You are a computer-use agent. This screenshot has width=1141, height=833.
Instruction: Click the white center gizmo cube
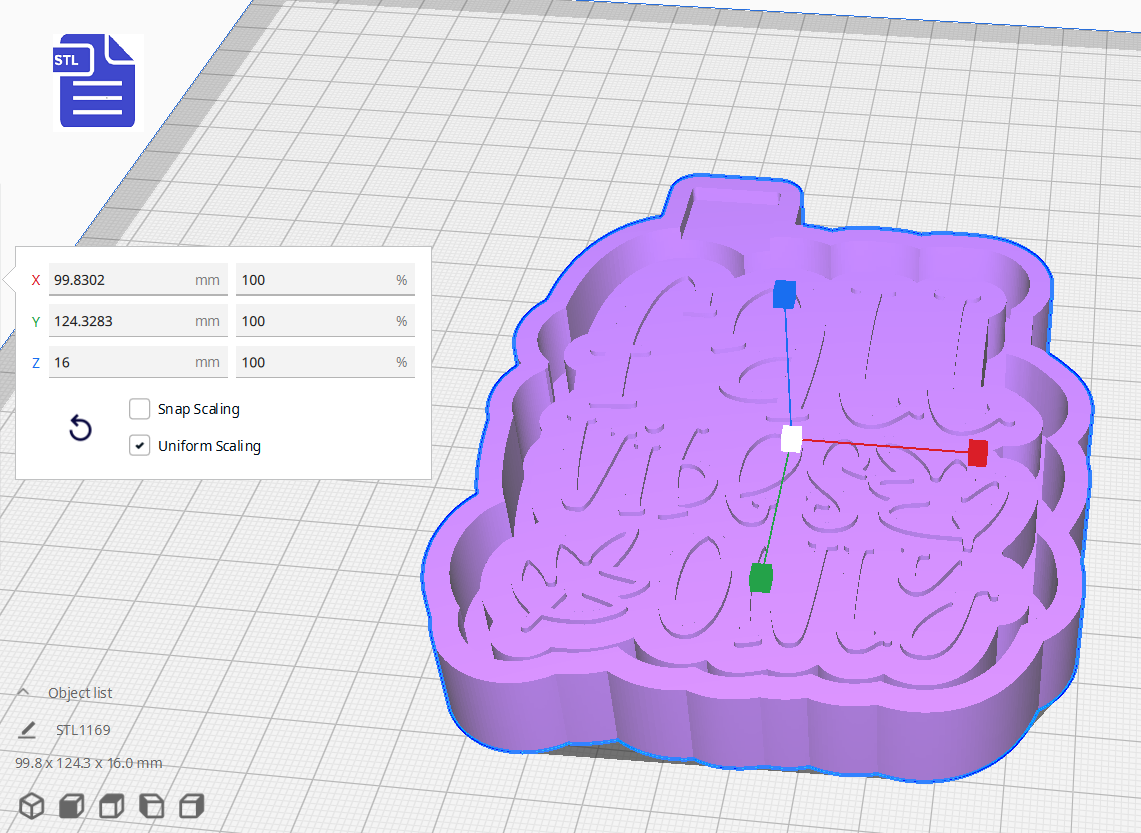(790, 437)
